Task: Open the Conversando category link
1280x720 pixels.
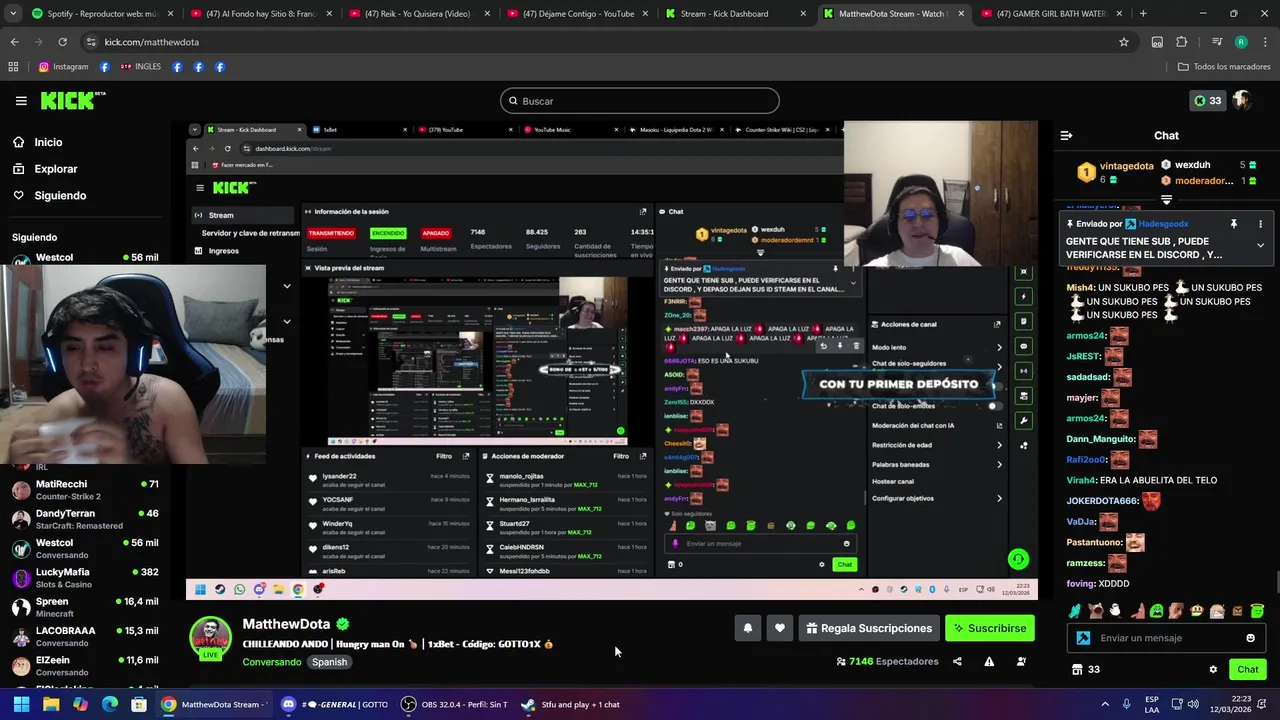Action: (272, 662)
